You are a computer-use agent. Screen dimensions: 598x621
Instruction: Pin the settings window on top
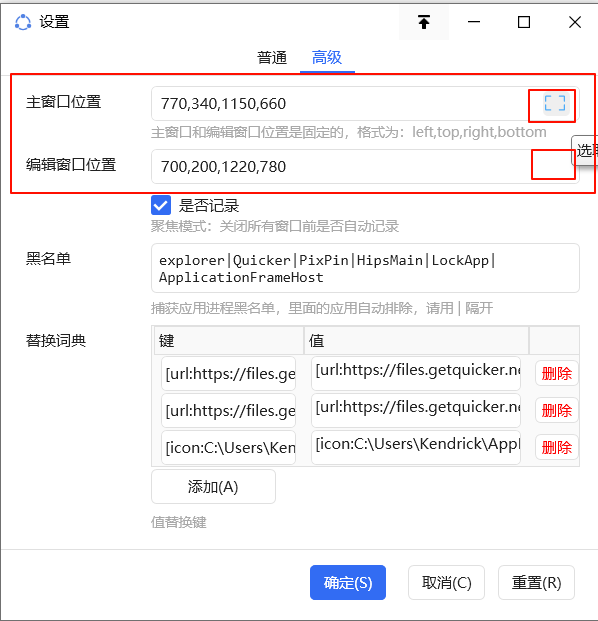point(424,22)
